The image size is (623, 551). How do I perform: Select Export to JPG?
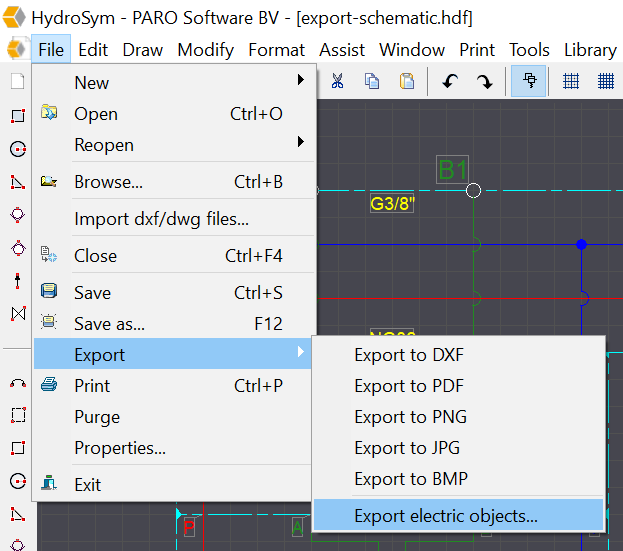tap(459, 448)
